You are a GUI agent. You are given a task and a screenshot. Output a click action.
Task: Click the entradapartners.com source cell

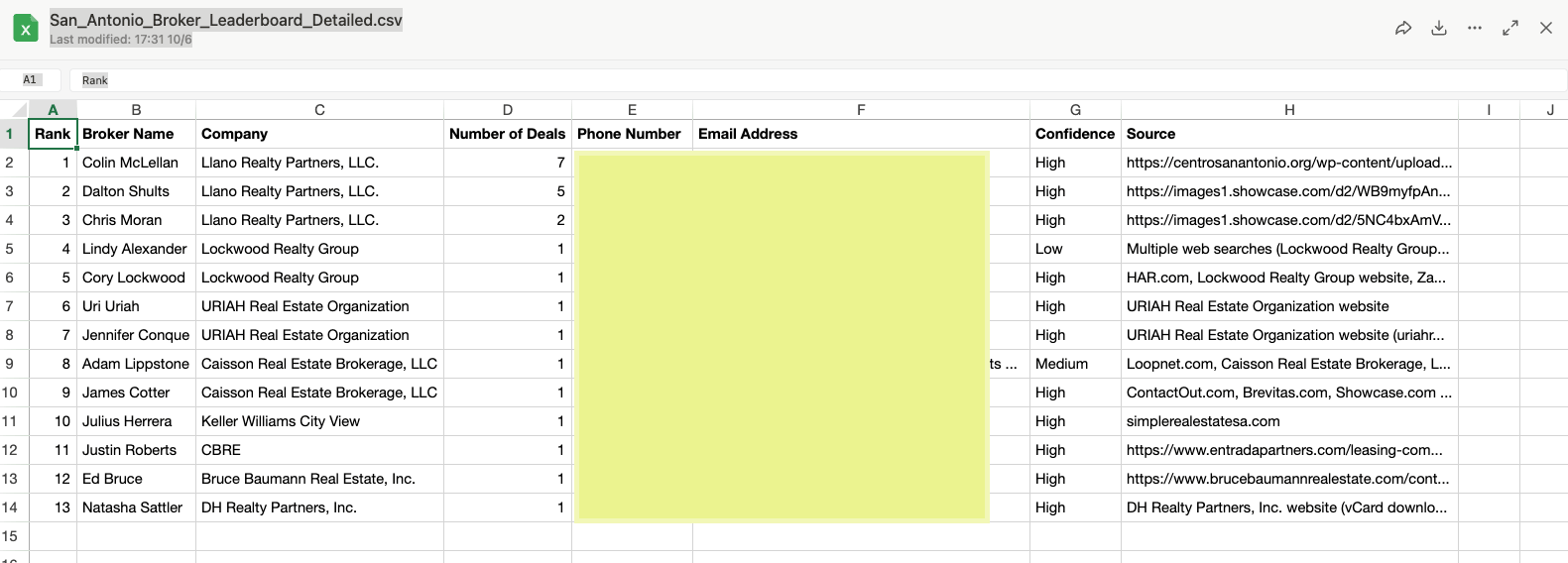click(x=1289, y=450)
